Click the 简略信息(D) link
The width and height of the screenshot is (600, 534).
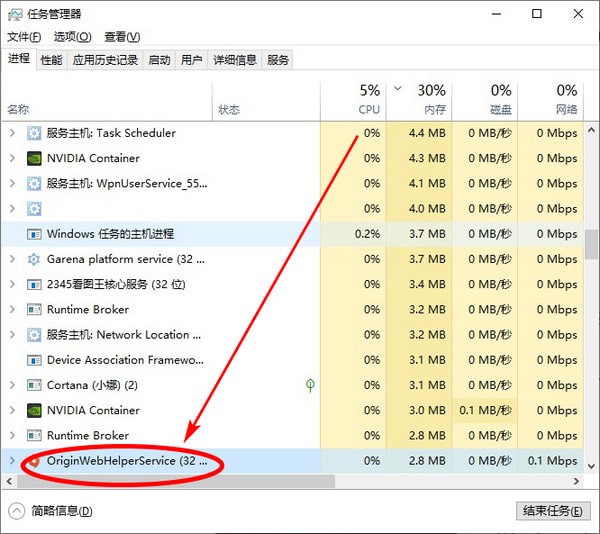[x=62, y=511]
